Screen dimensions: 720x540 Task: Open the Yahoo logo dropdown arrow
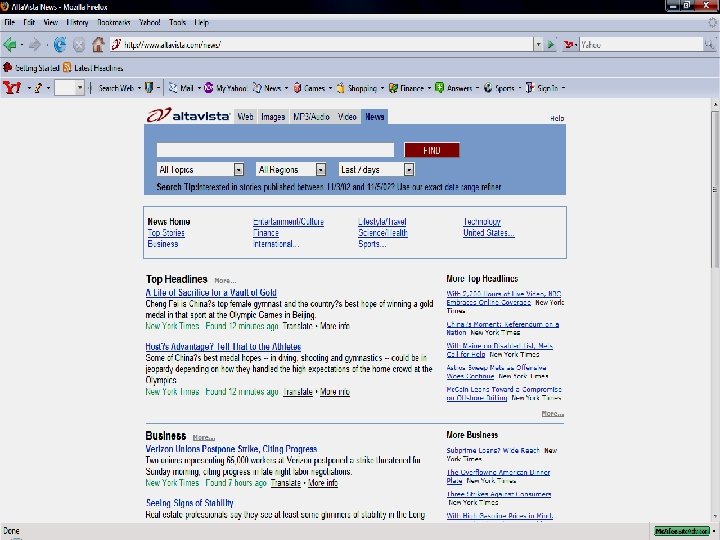[x=28, y=88]
